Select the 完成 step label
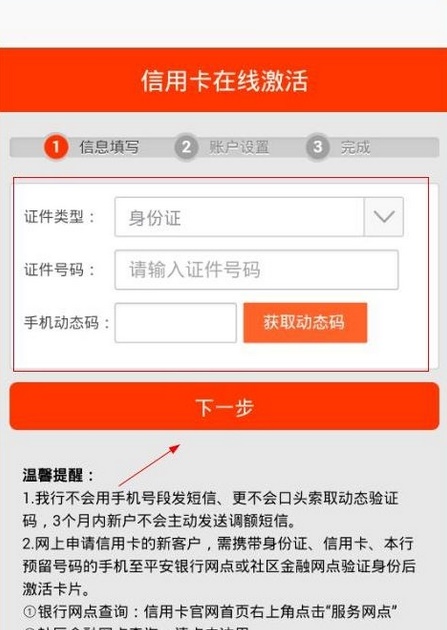 coord(355,147)
